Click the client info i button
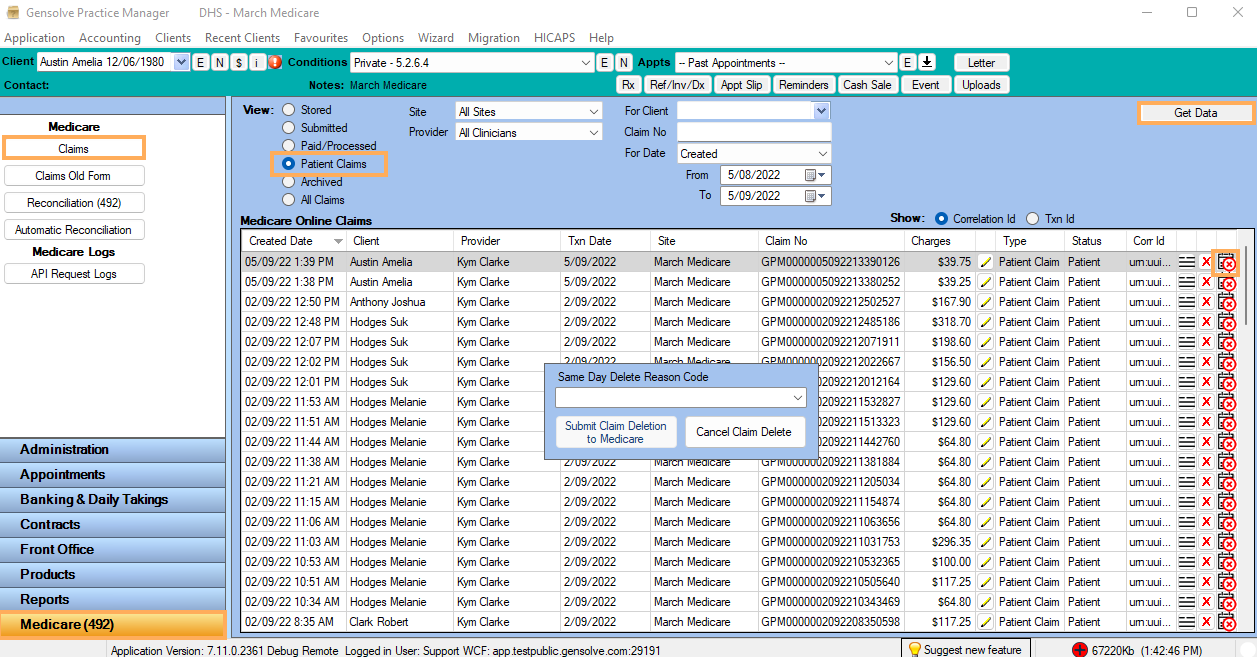Image resolution: width=1257 pixels, height=657 pixels. point(257,62)
